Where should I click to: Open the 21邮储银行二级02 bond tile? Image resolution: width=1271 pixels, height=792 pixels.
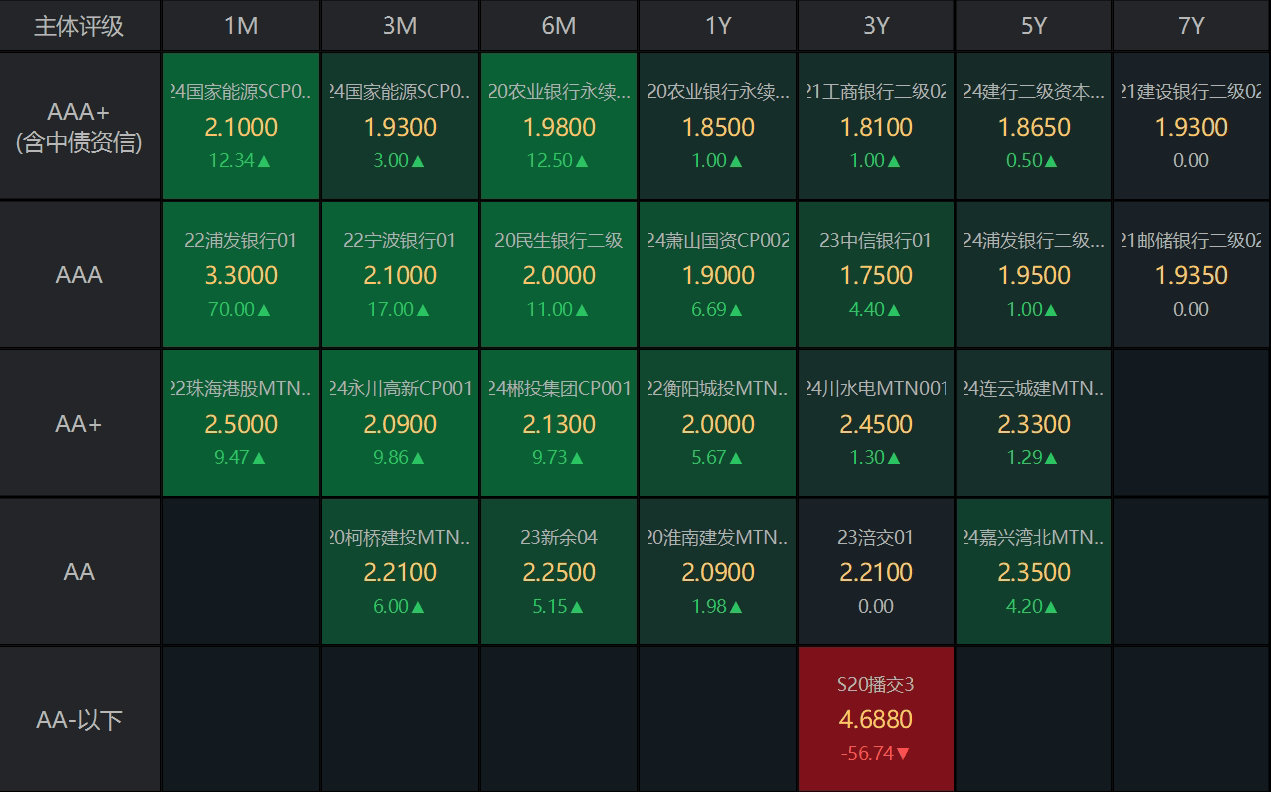click(x=1191, y=274)
